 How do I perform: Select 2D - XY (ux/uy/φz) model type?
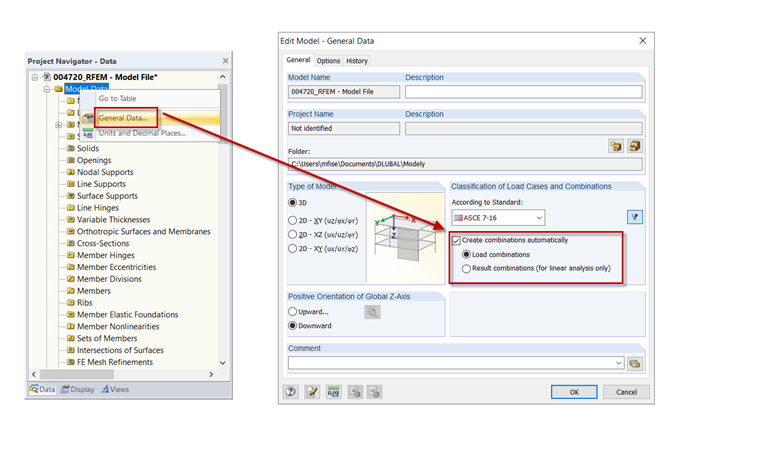(x=292, y=249)
